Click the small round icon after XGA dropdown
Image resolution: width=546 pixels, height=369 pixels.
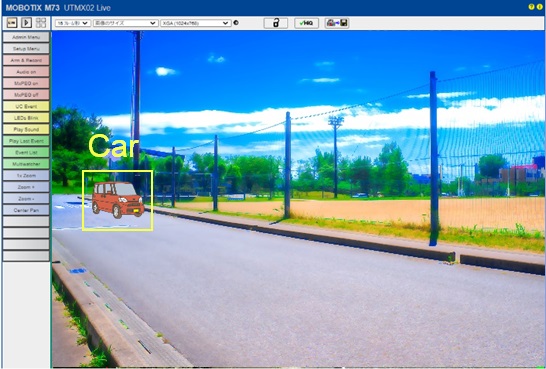(236, 23)
